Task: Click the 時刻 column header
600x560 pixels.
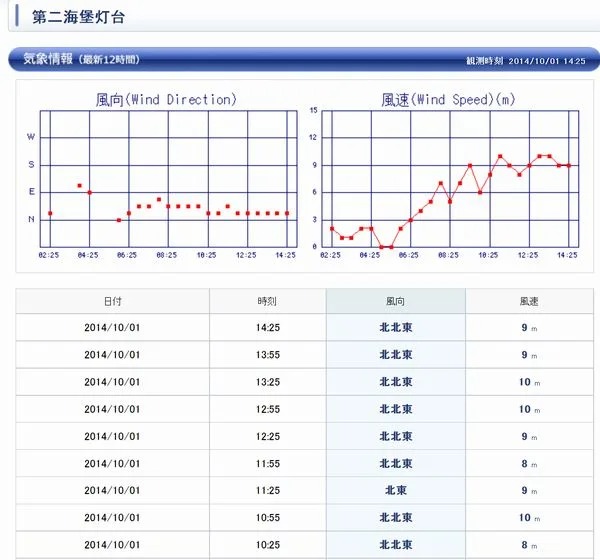Action: coord(267,301)
